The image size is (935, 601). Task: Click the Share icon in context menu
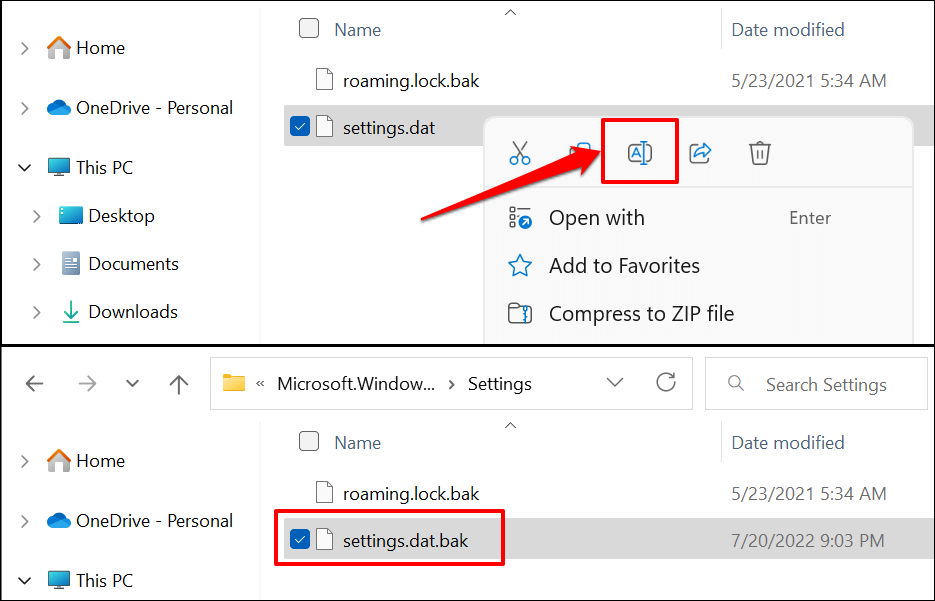point(700,153)
